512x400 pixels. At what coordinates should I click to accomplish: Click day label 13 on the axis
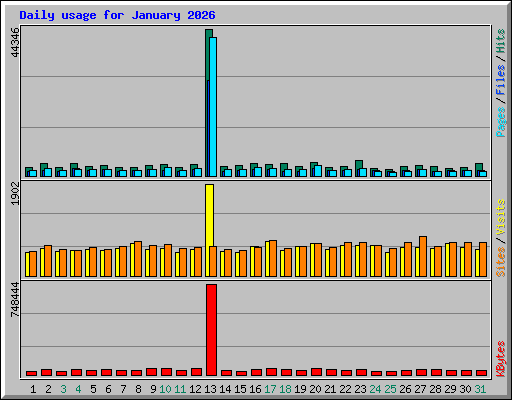[210, 389]
